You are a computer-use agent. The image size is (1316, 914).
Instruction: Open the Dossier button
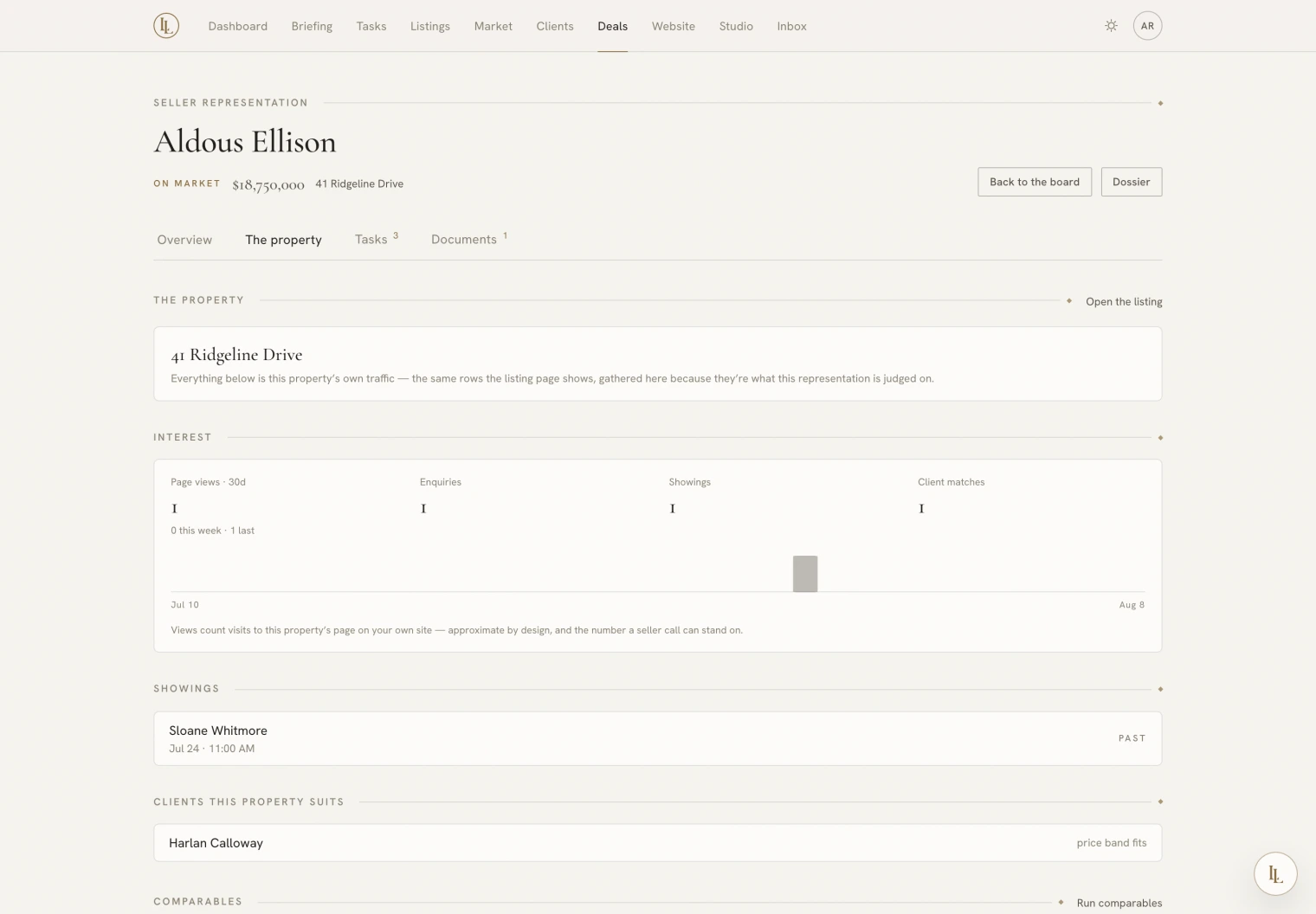(x=1131, y=182)
